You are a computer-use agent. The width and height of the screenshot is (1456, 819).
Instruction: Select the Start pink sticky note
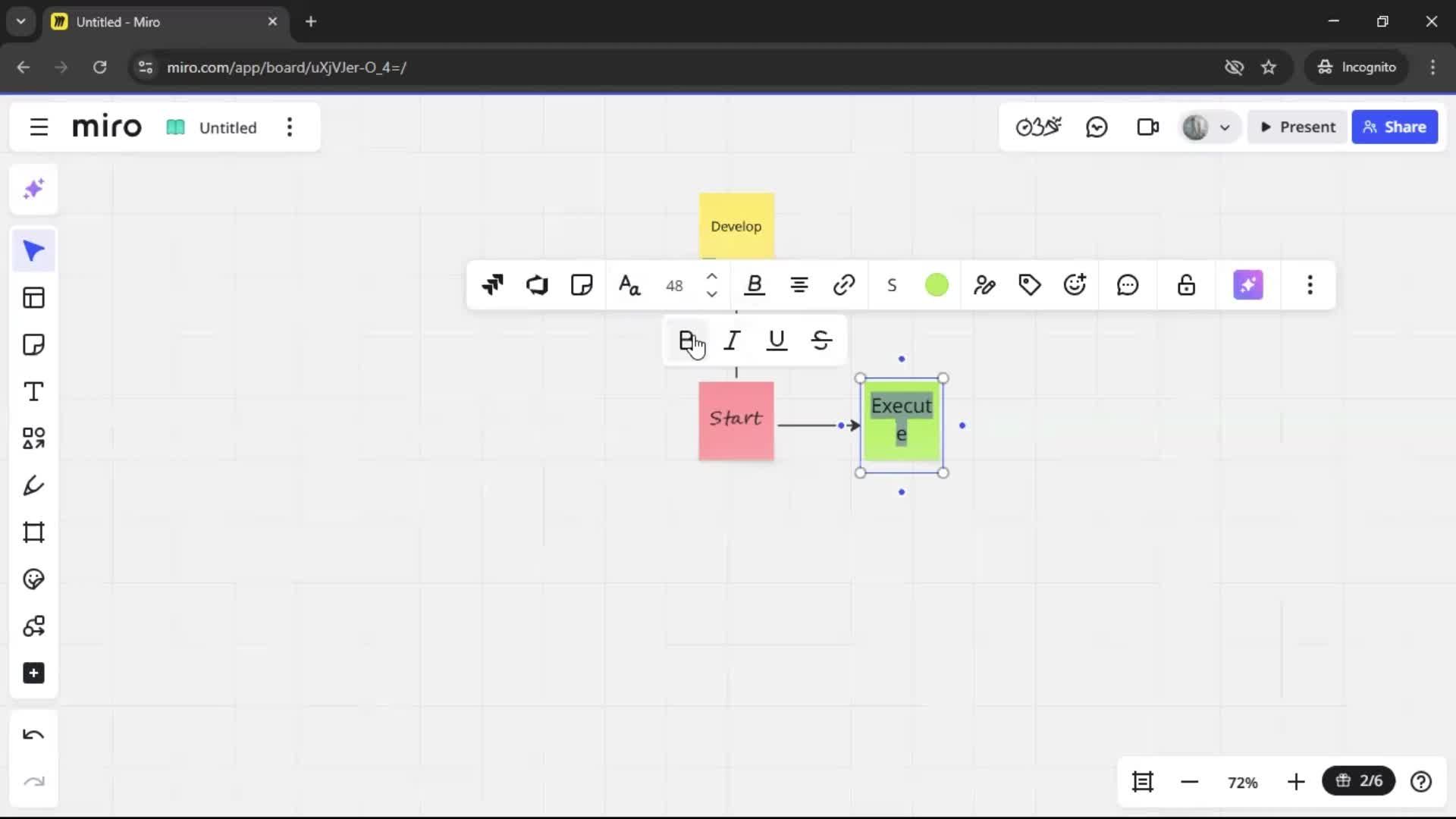tap(736, 421)
